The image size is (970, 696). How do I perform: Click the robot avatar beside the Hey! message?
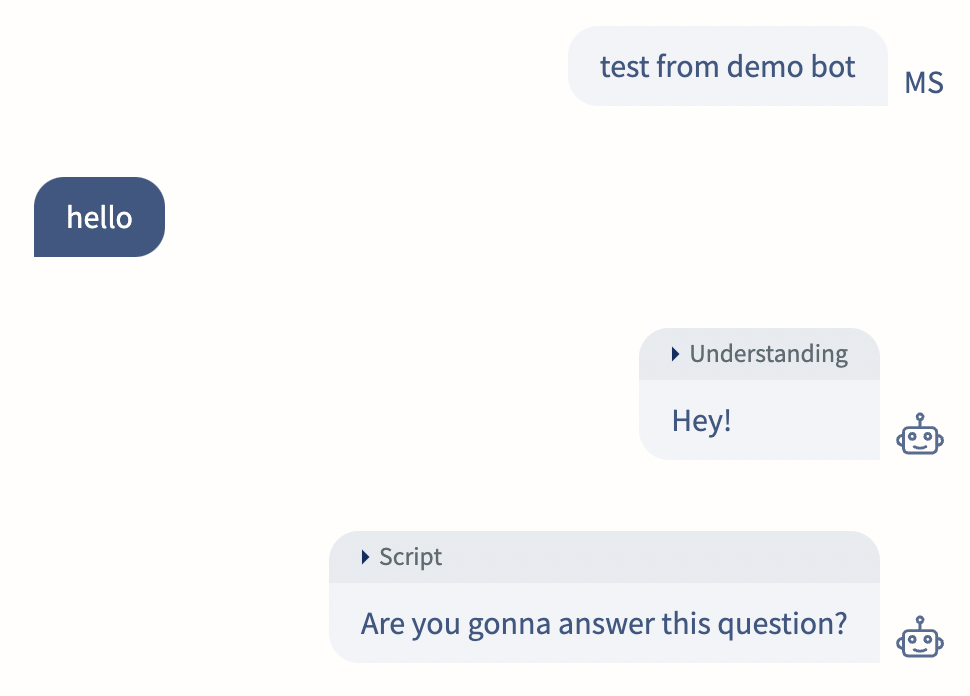[x=920, y=434]
